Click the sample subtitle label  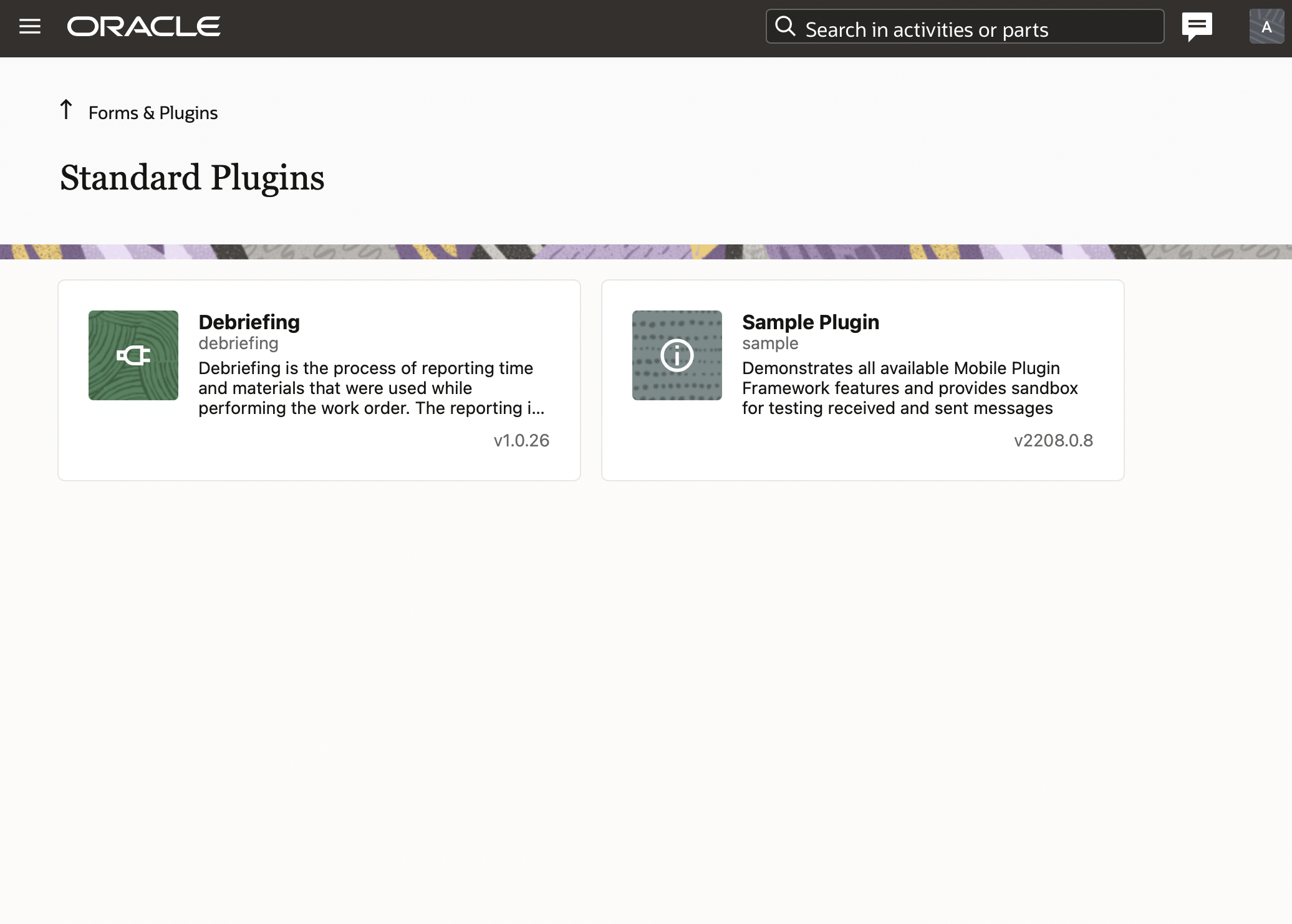click(x=770, y=344)
